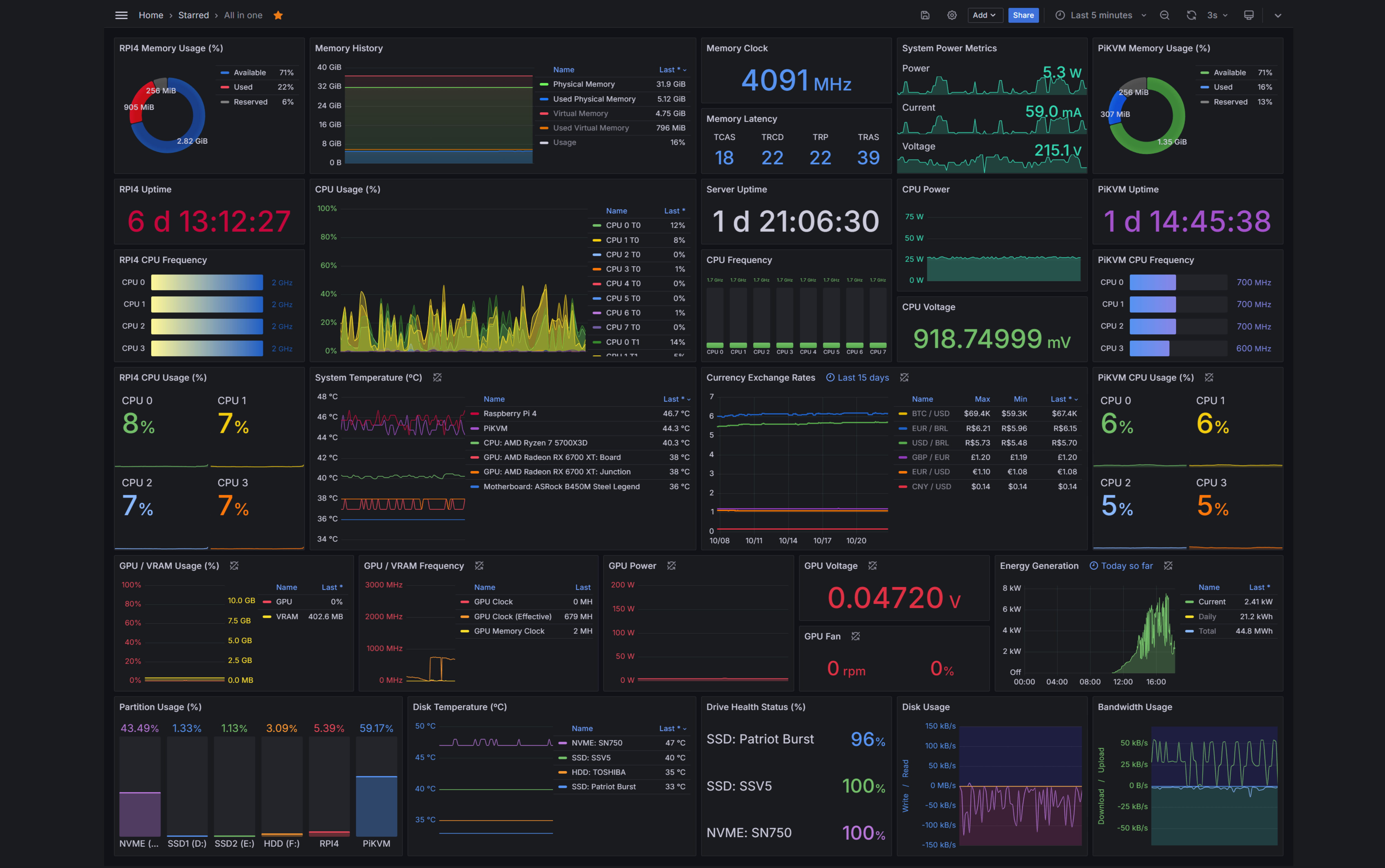This screenshot has width=1385, height=868.
Task: Click the Energy Generation panel status icon
Action: (1168, 566)
